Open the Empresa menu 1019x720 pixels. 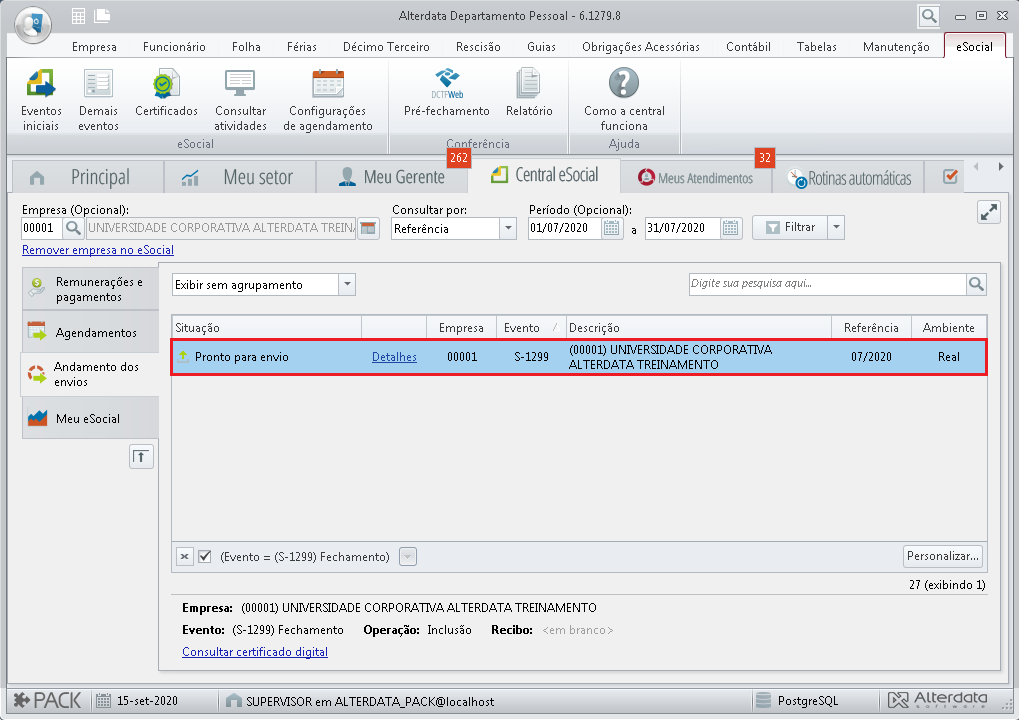click(94, 47)
